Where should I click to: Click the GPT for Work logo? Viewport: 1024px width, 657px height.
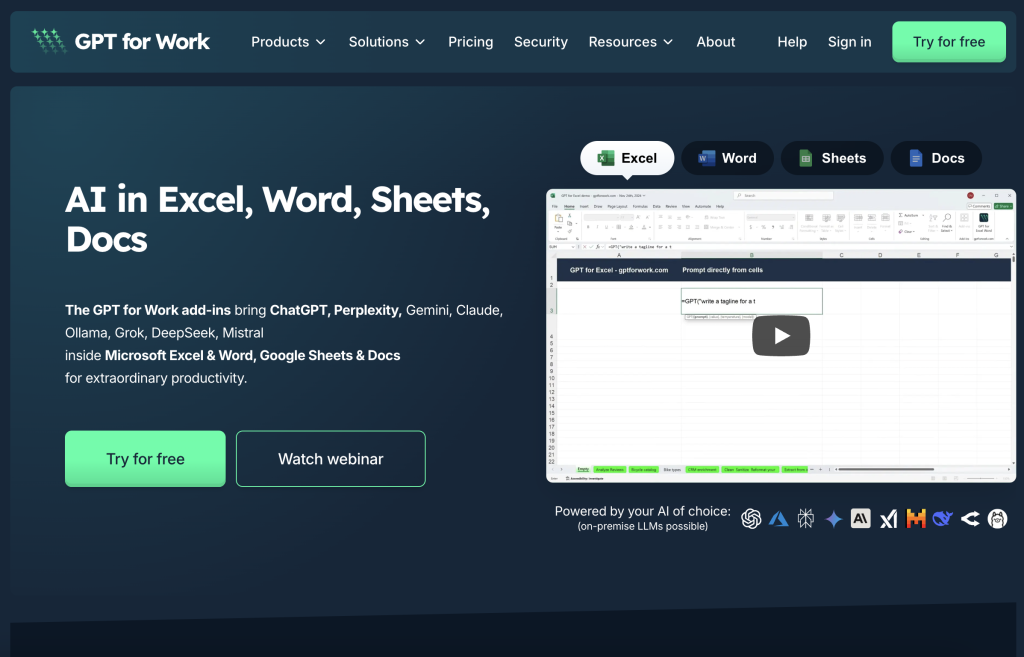point(121,42)
